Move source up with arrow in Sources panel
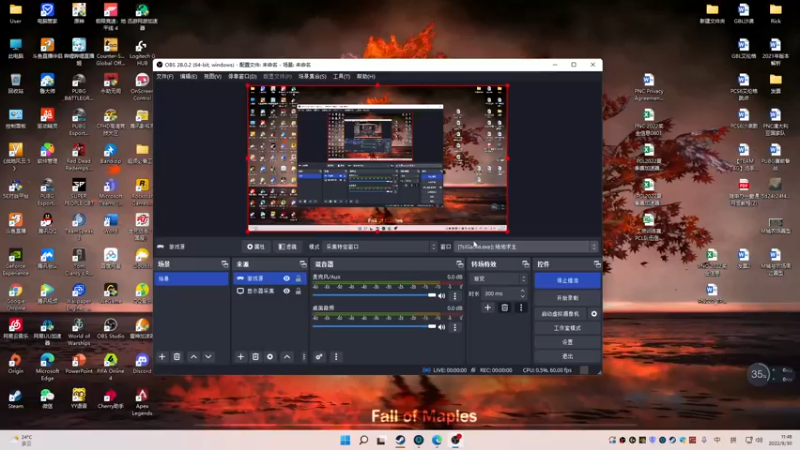The height and width of the screenshot is (450, 800). [x=287, y=357]
